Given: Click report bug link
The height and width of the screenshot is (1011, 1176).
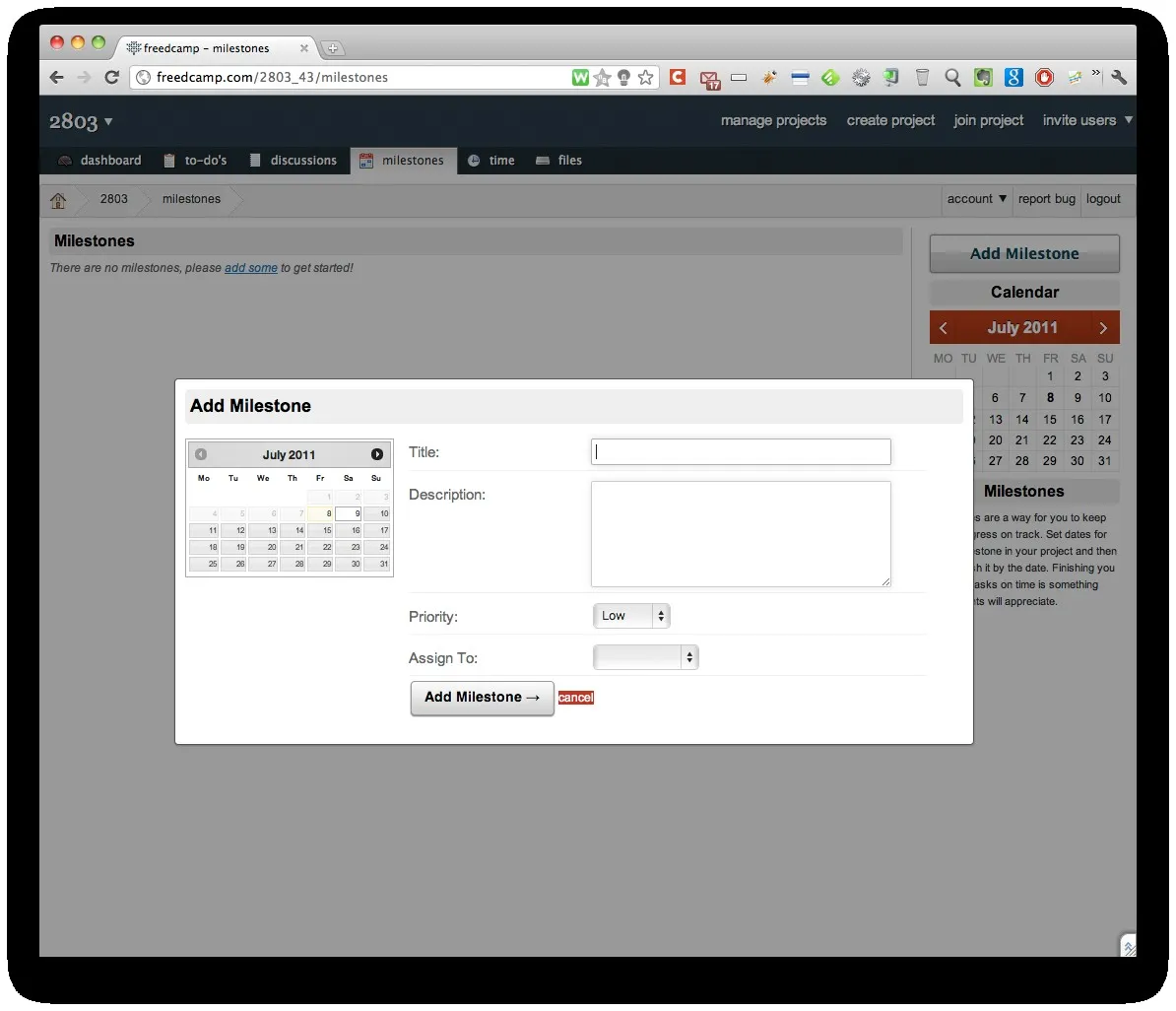Looking at the screenshot, I should [x=1046, y=199].
